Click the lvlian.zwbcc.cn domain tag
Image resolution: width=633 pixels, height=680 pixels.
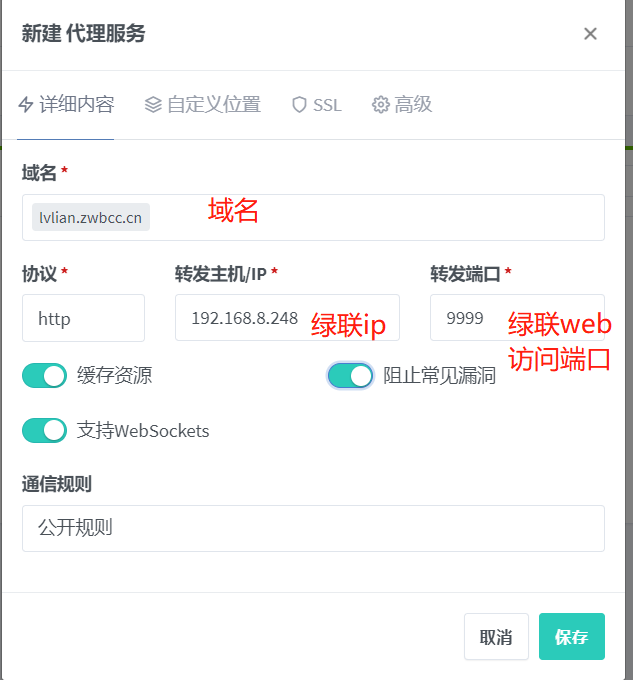point(91,217)
